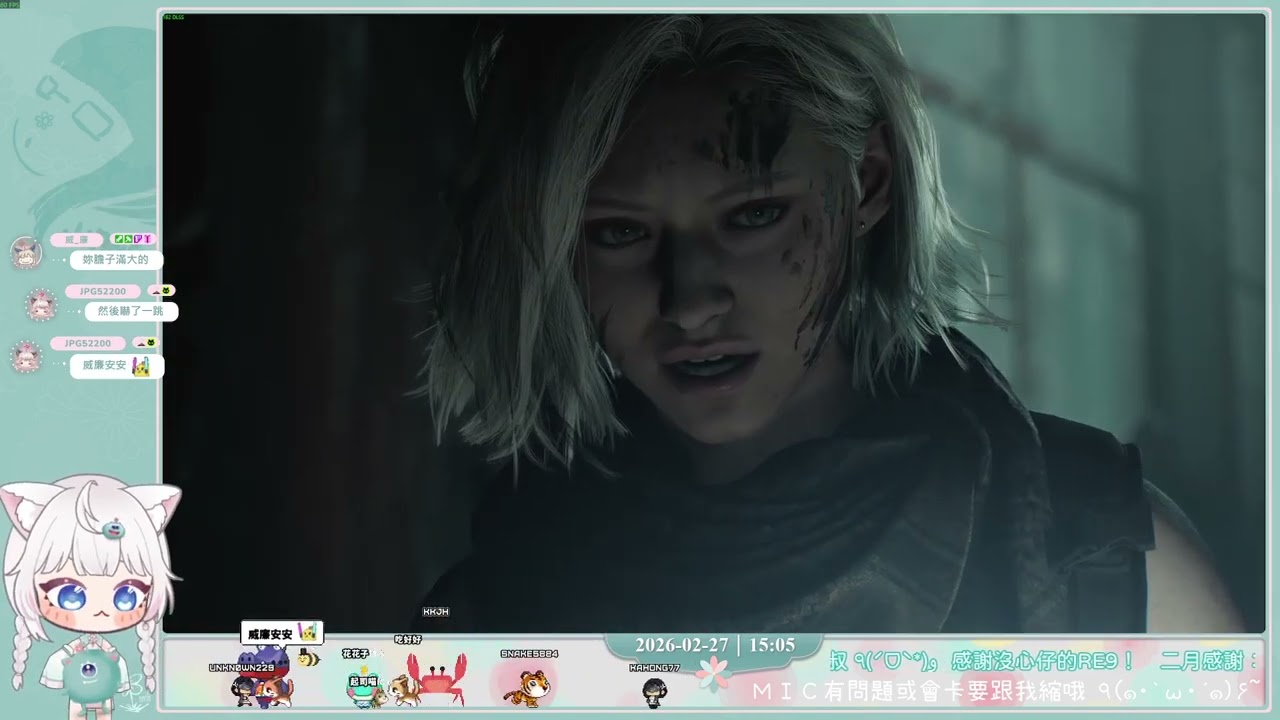Click the dark-haired chibi under KAHONG77
Screen dimensions: 1280x720
point(654,692)
